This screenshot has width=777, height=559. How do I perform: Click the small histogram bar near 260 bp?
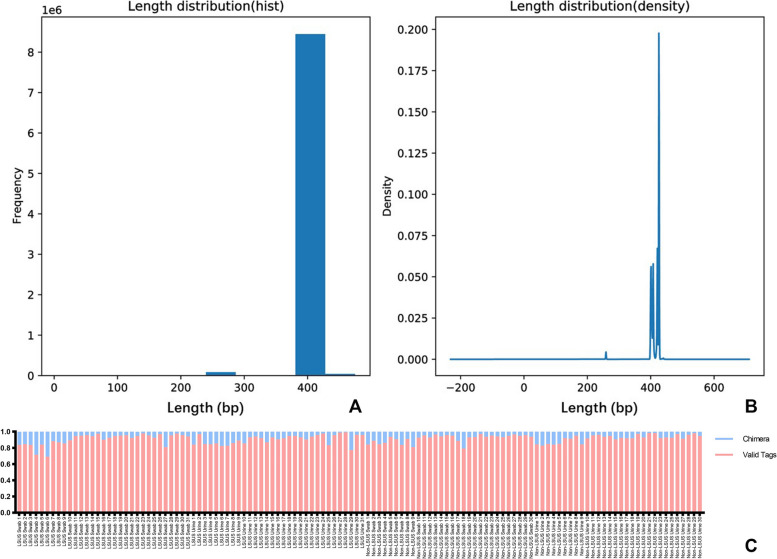pyautogui.click(x=221, y=374)
